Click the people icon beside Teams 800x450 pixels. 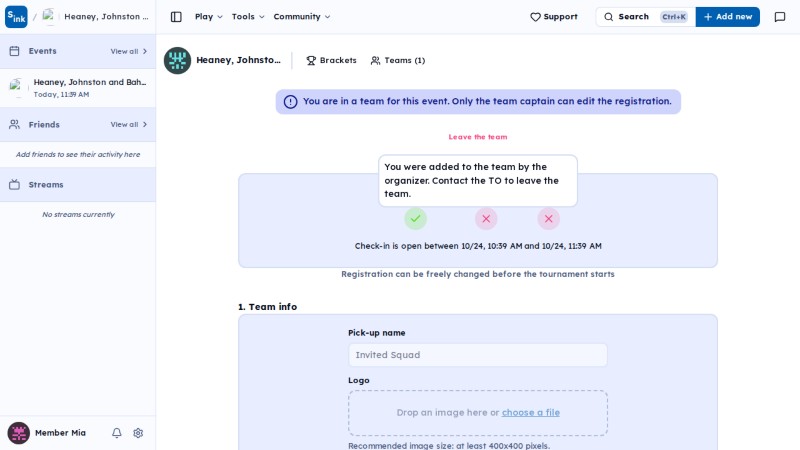[x=375, y=61]
